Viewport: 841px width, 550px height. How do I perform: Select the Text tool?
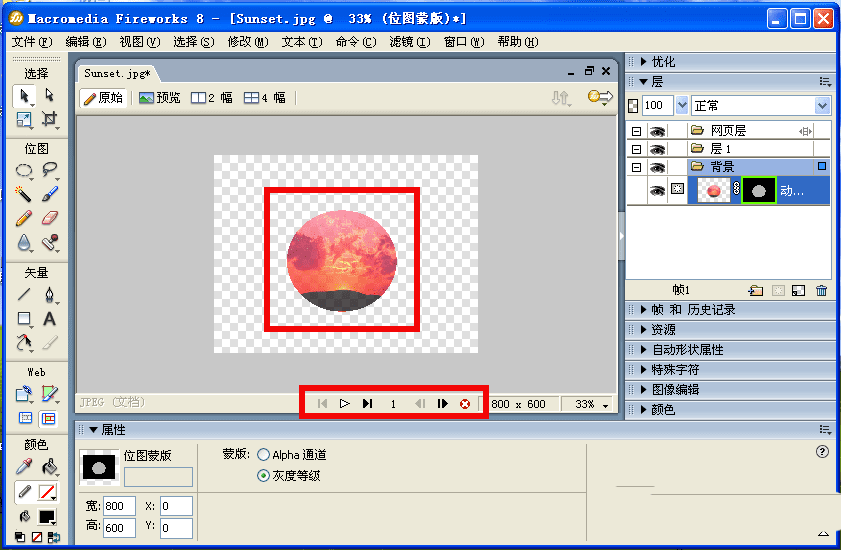click(49, 319)
